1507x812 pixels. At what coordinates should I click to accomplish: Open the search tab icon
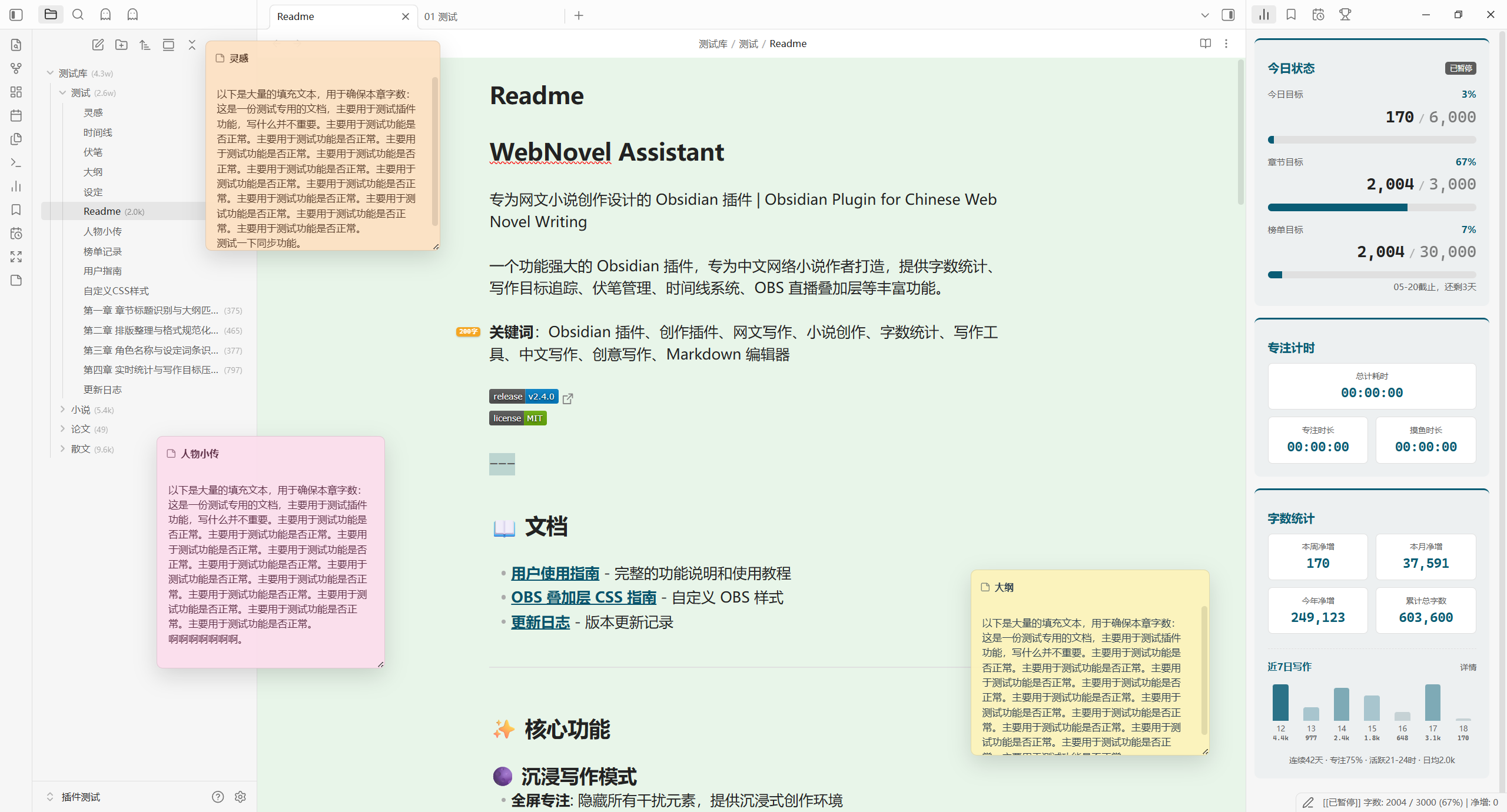click(x=78, y=15)
